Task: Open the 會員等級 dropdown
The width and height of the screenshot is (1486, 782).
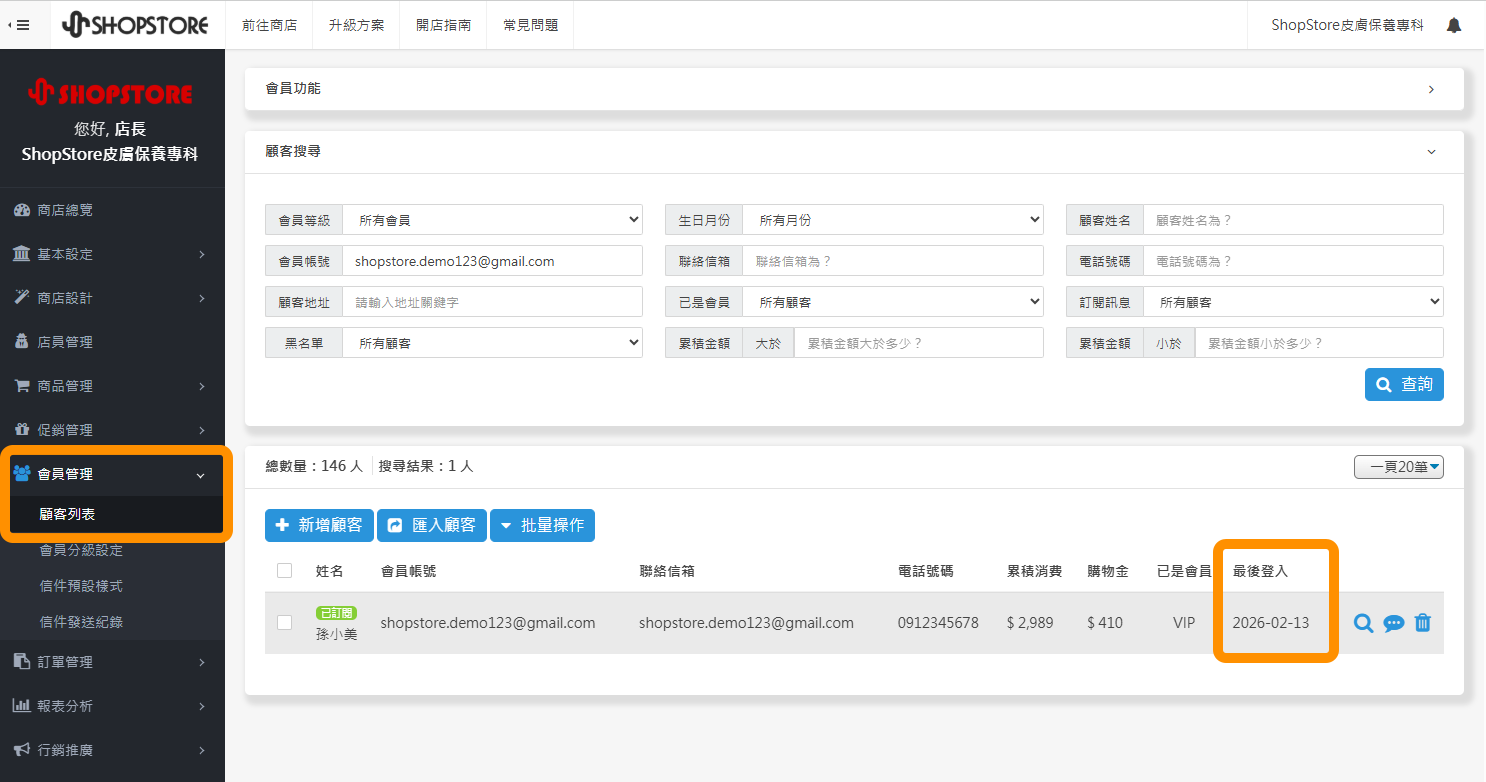Action: [492, 220]
